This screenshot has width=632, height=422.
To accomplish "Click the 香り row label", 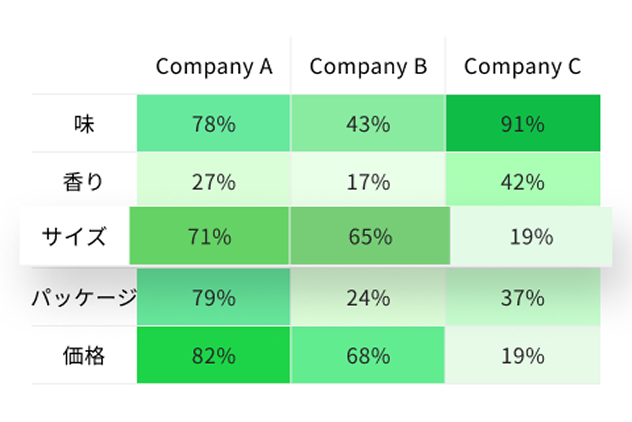I will click(84, 182).
